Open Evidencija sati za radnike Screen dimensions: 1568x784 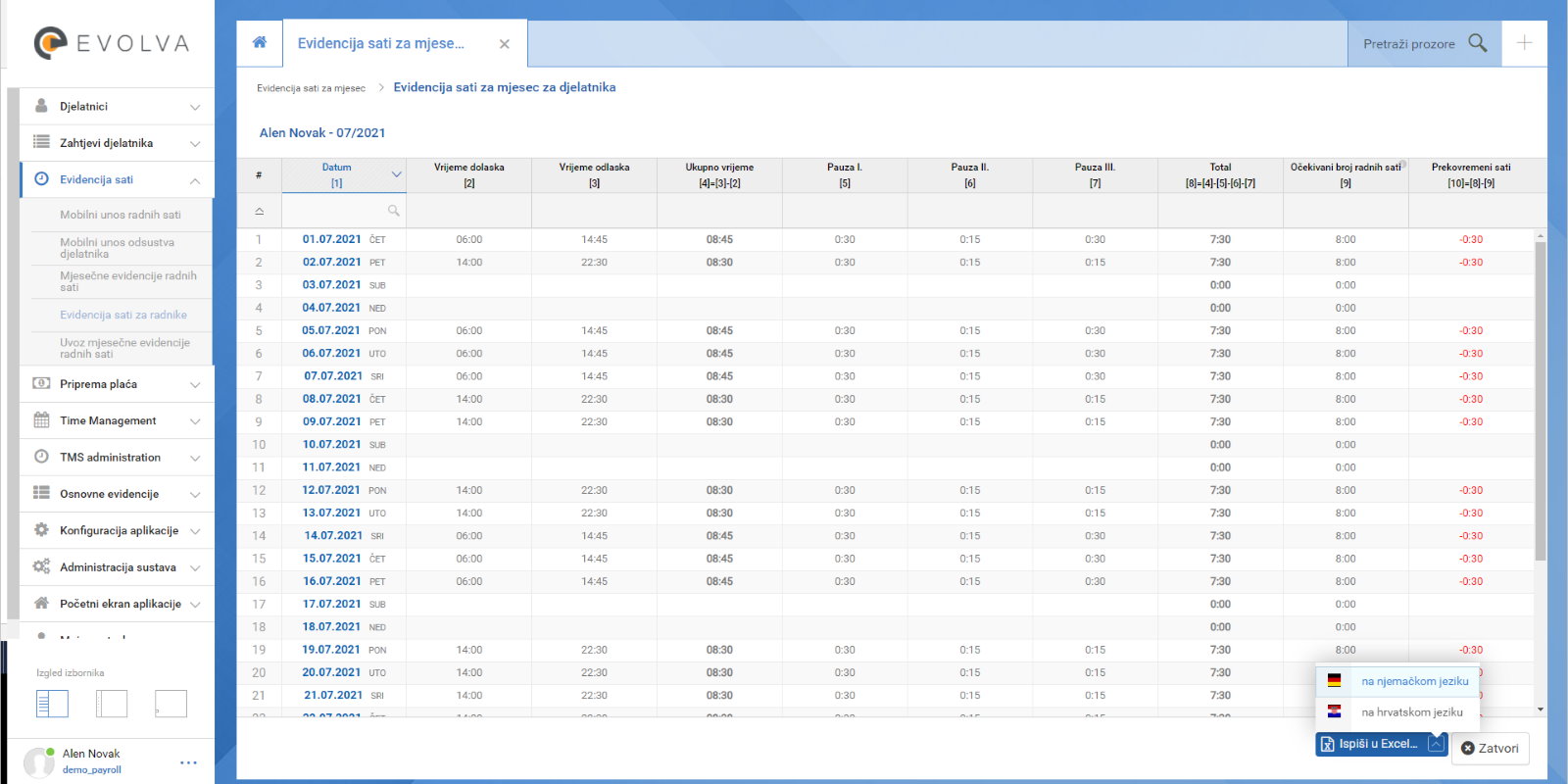point(122,315)
